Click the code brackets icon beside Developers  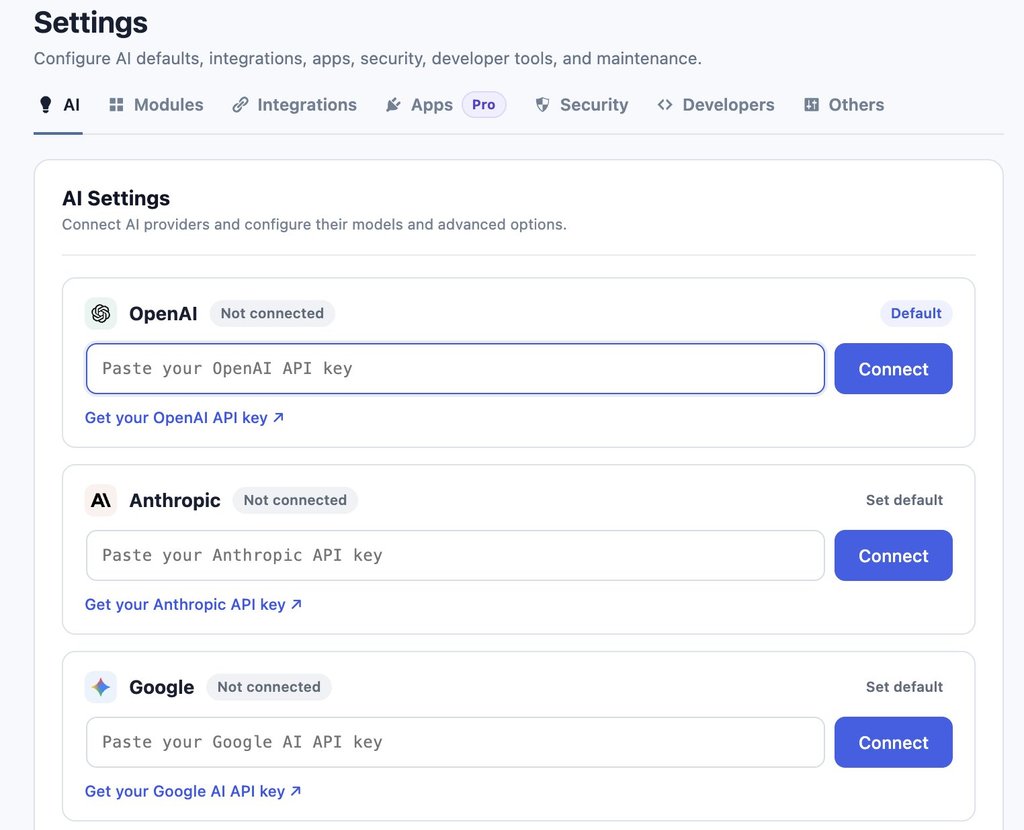665,105
